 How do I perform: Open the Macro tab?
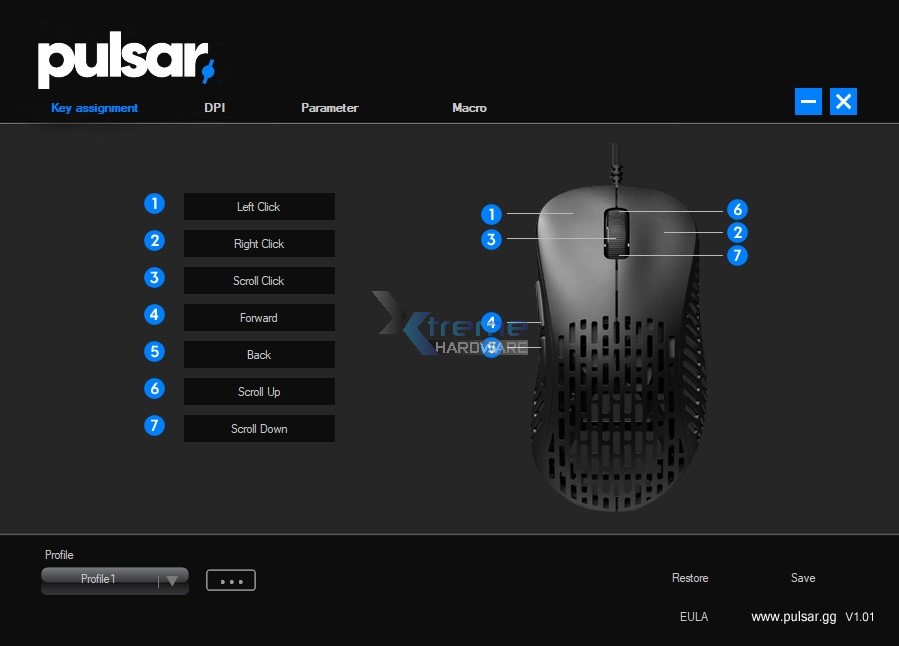[x=469, y=107]
